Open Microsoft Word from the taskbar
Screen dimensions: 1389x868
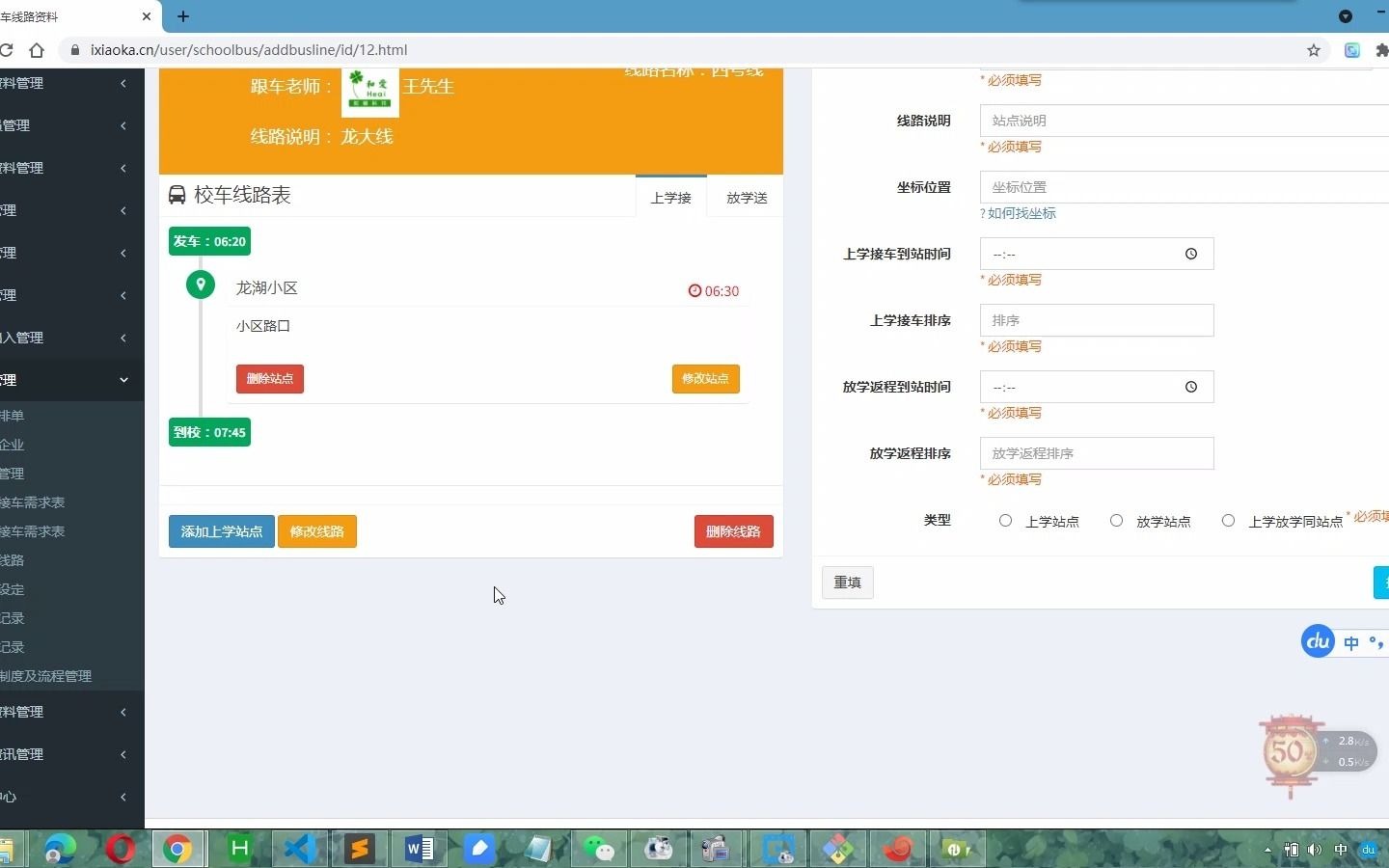point(417,850)
